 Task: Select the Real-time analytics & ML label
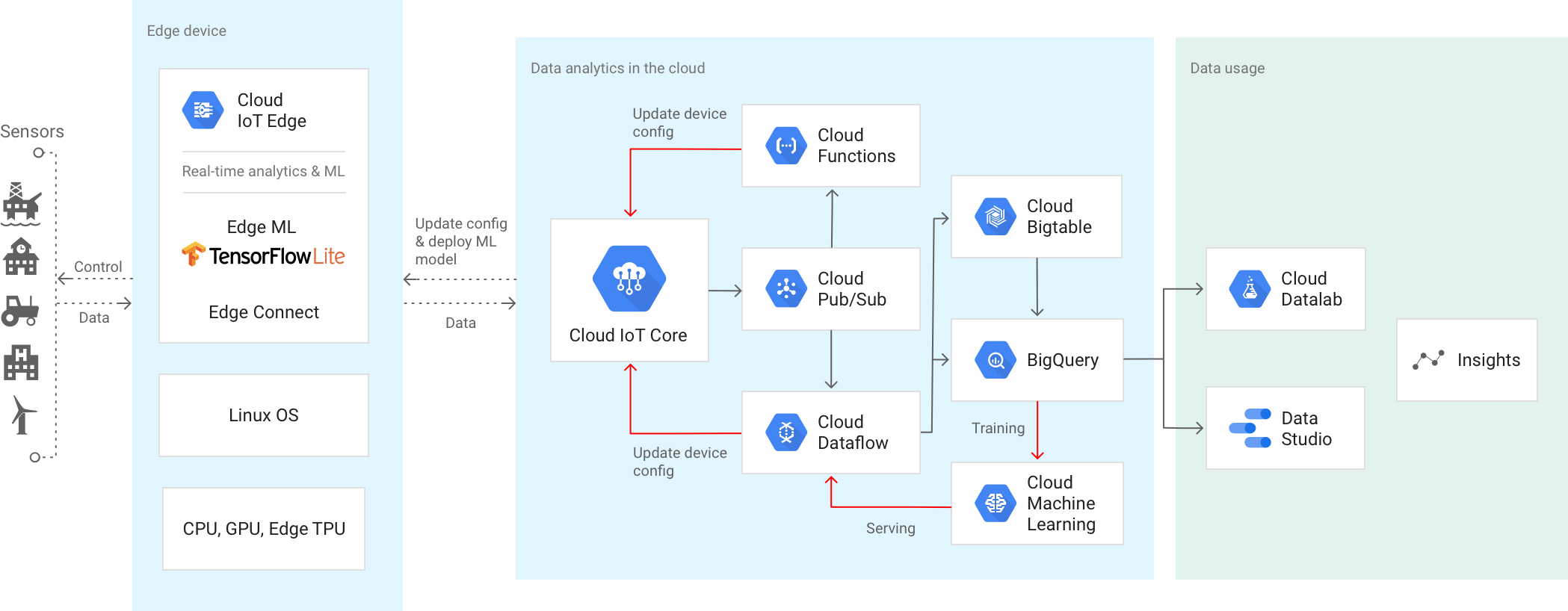[x=264, y=171]
